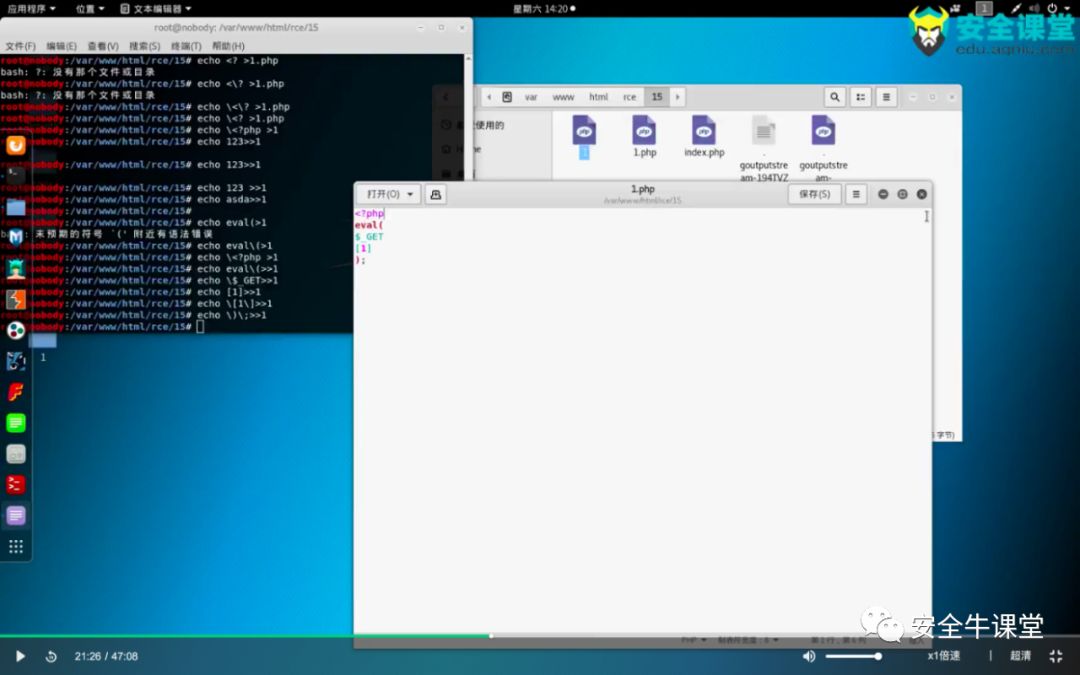Viewport: 1080px width, 675px height.
Task: Click the workspace indicator 1 in top bar
Action: pyautogui.click(x=984, y=8)
